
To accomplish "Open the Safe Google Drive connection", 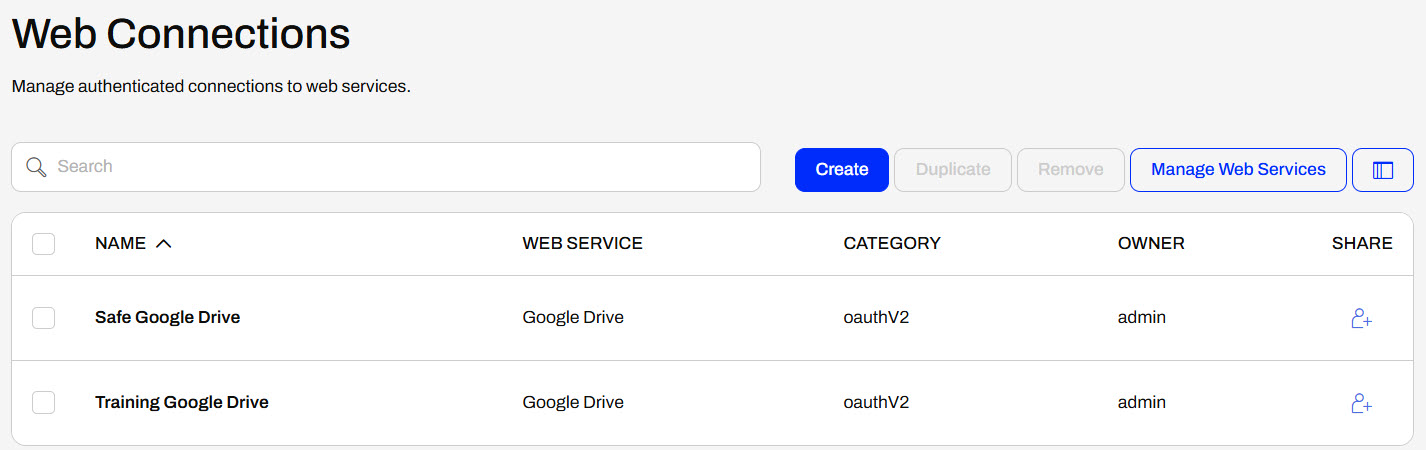I will [167, 318].
